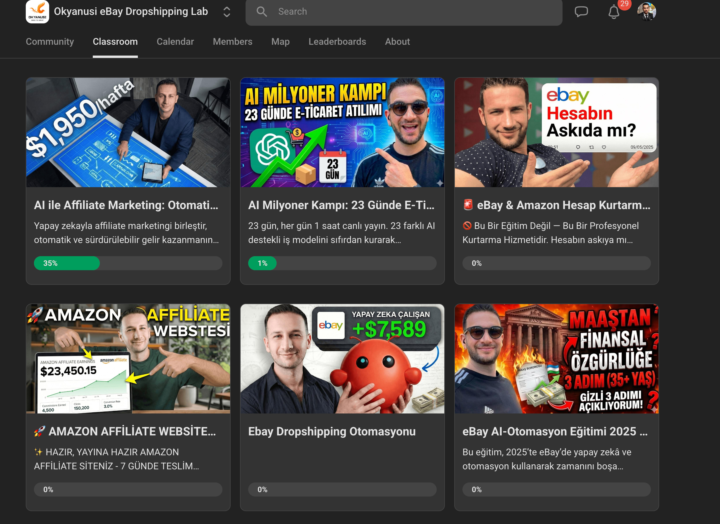The height and width of the screenshot is (524, 720).
Task: Open eBay AI-Otomasyon Eğitimi 2025 title
Action: pos(555,432)
